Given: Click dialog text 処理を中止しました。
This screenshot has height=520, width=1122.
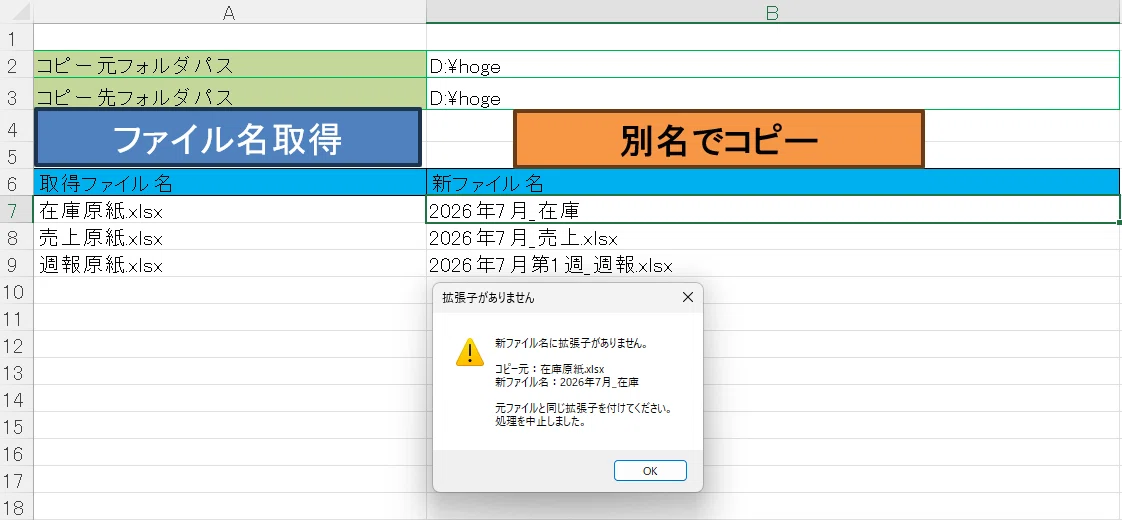Looking at the screenshot, I should click(541, 422).
